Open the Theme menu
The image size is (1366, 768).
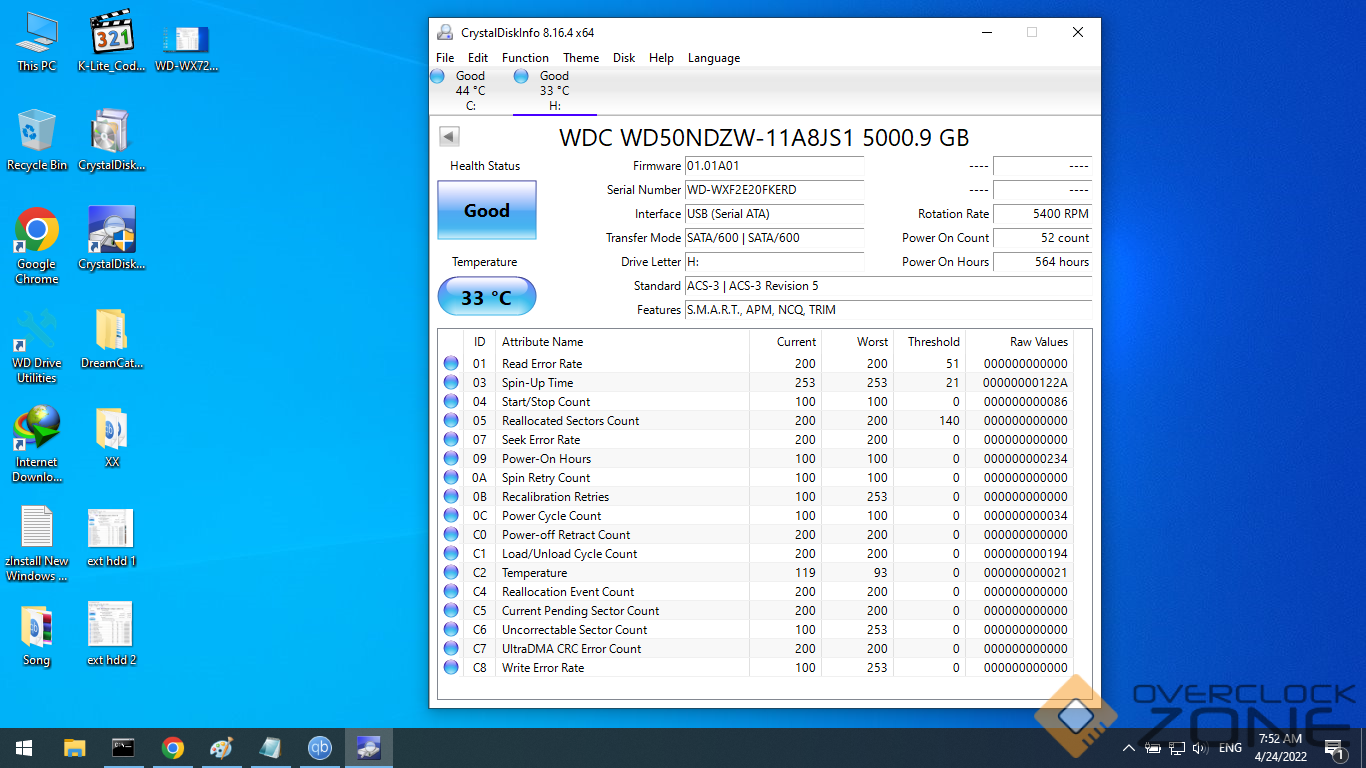[581, 58]
